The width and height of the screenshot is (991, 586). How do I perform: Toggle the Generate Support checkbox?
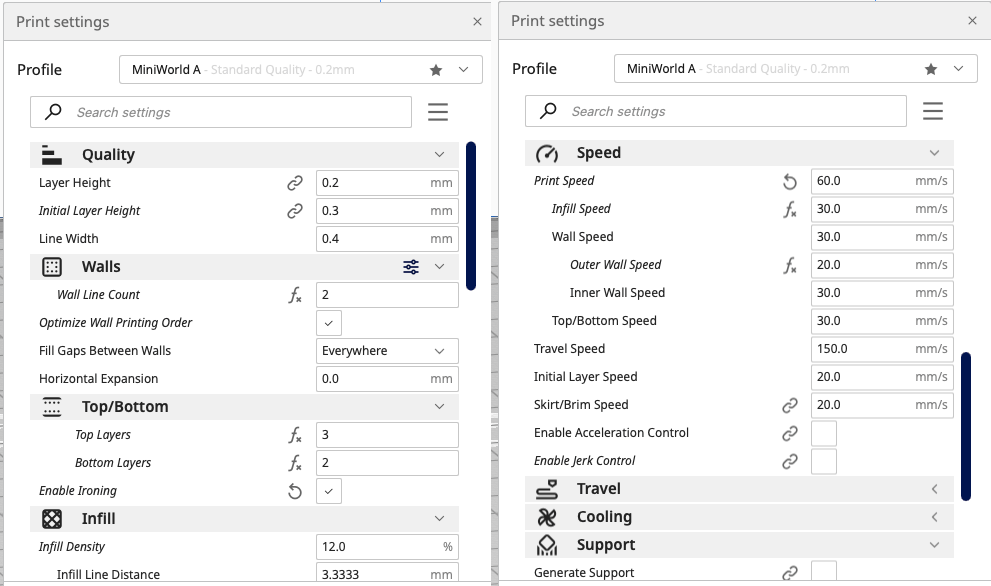tap(824, 571)
